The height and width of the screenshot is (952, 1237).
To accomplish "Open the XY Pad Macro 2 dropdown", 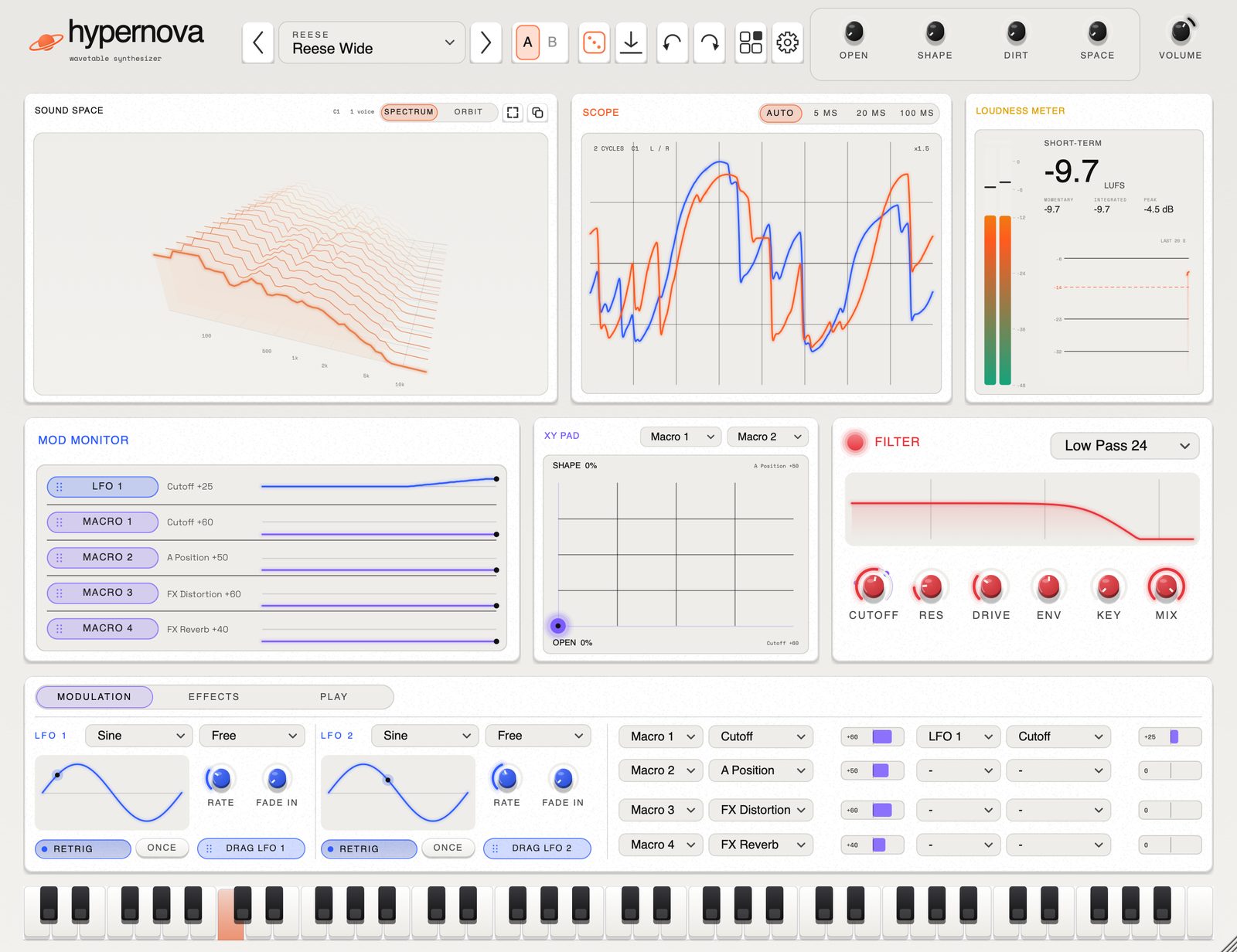I will [768, 437].
